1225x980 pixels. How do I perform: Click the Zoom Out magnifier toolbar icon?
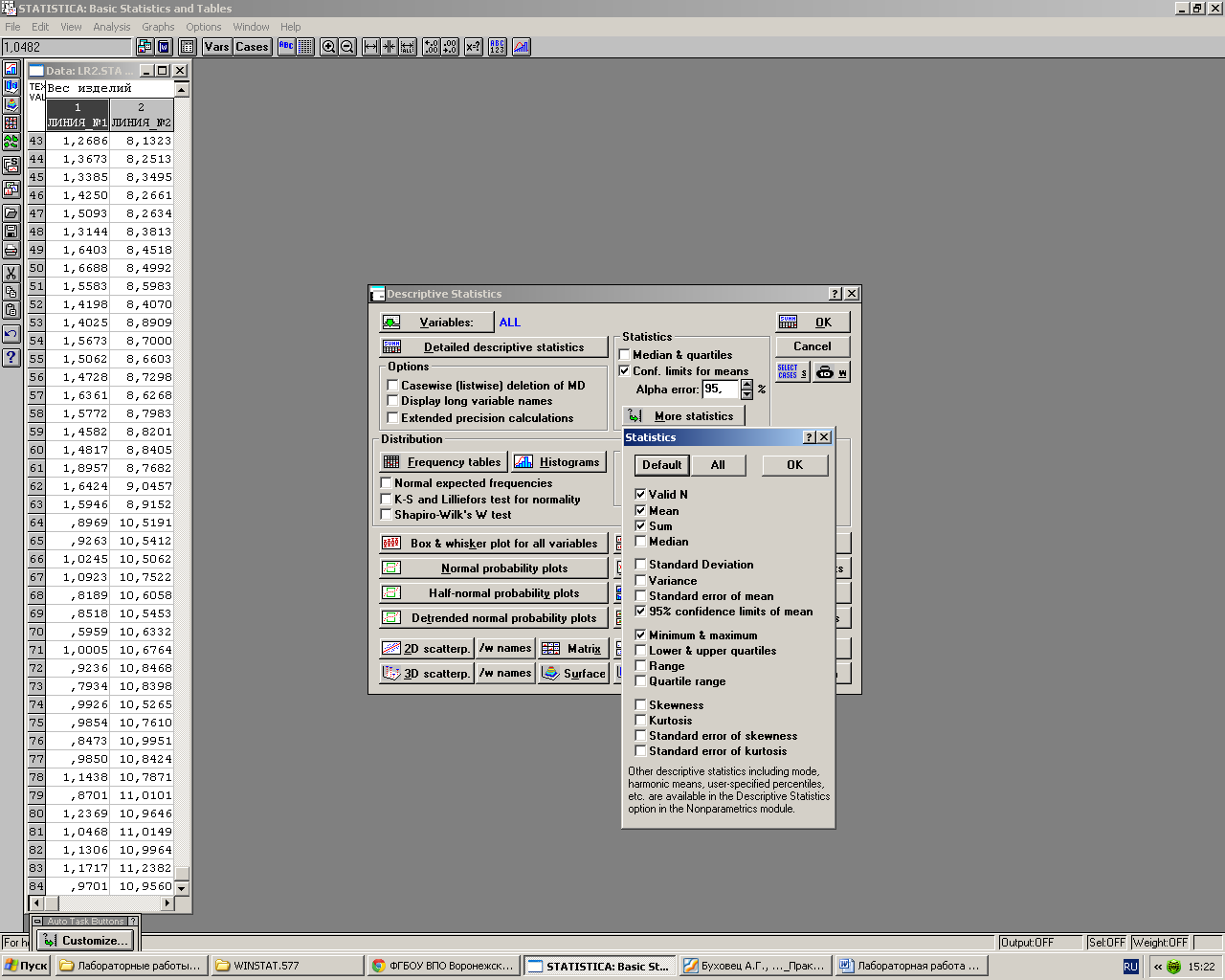pos(347,47)
